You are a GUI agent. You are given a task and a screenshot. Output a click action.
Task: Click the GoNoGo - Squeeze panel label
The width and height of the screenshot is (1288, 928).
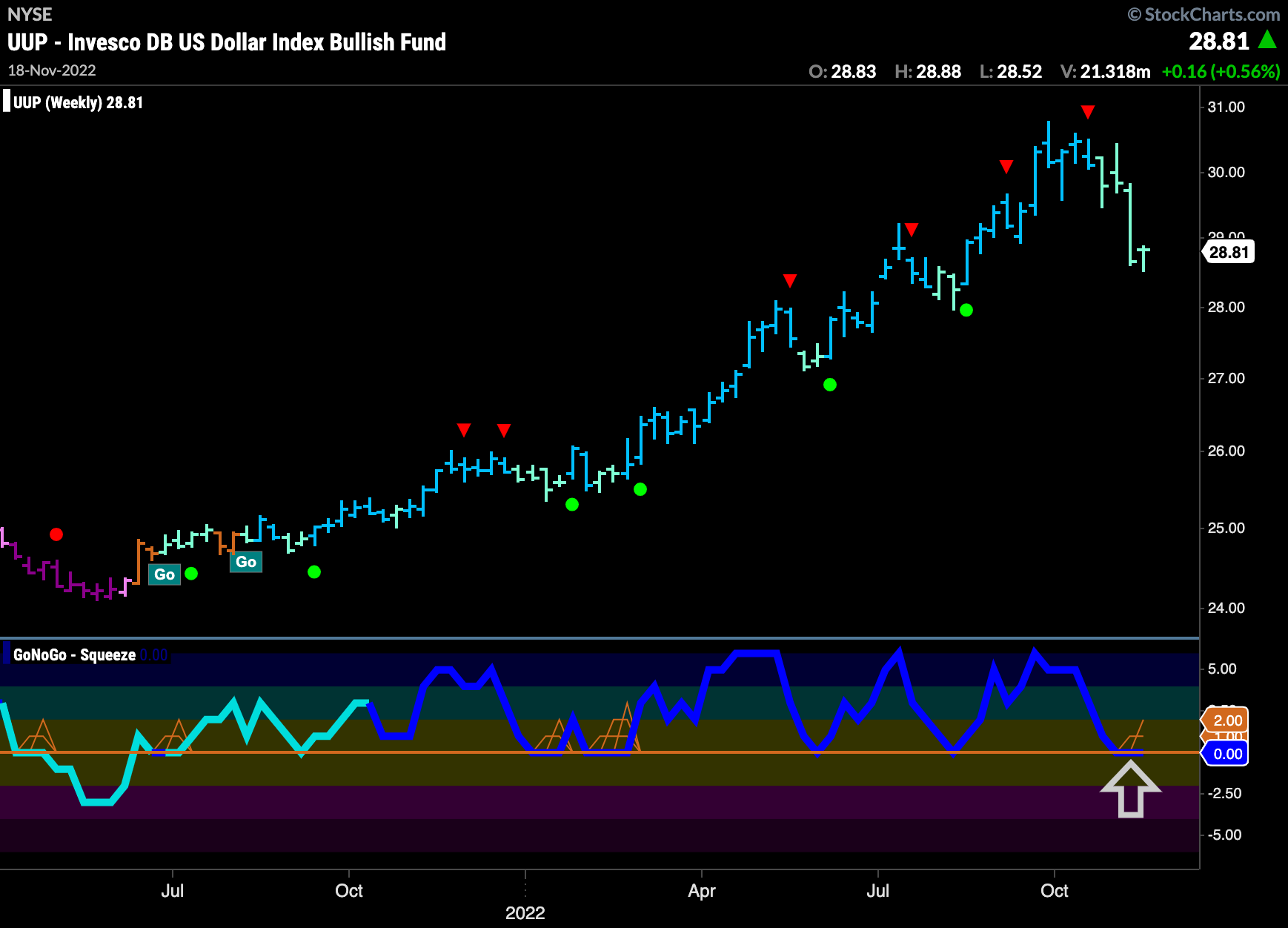74,655
